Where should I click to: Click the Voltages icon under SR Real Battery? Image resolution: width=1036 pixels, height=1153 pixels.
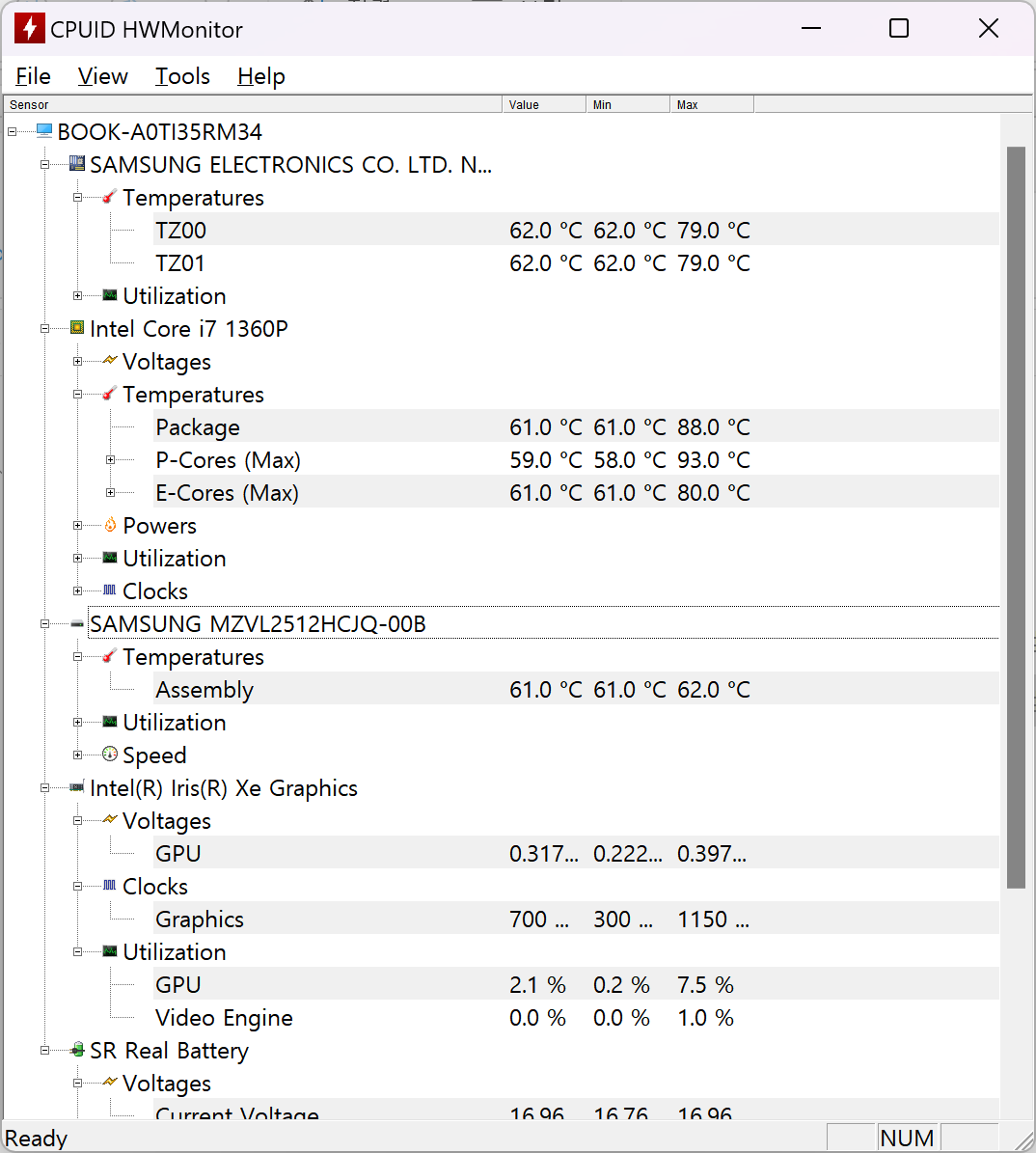(110, 1082)
